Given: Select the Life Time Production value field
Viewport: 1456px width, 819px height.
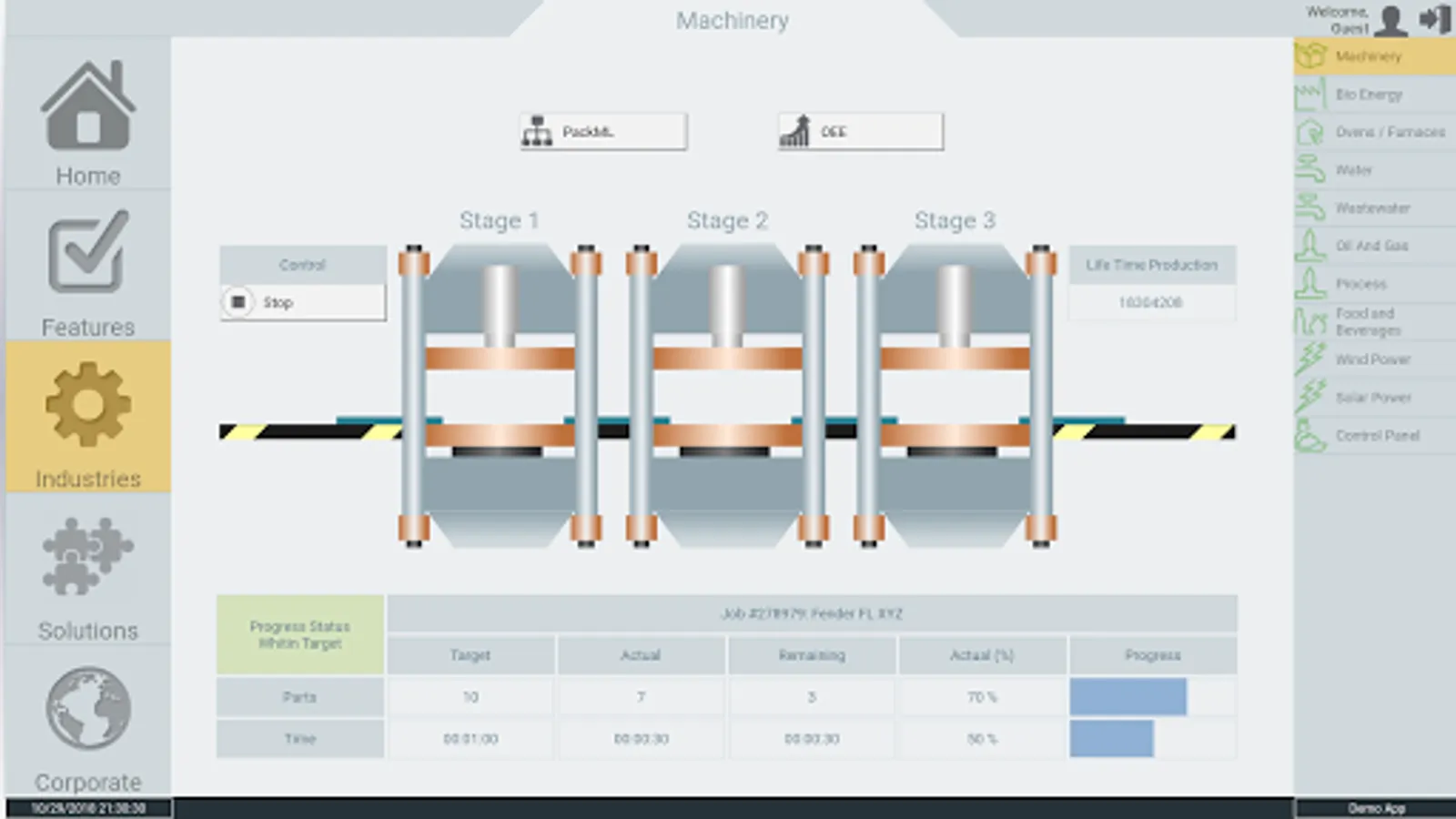Looking at the screenshot, I should (1151, 304).
